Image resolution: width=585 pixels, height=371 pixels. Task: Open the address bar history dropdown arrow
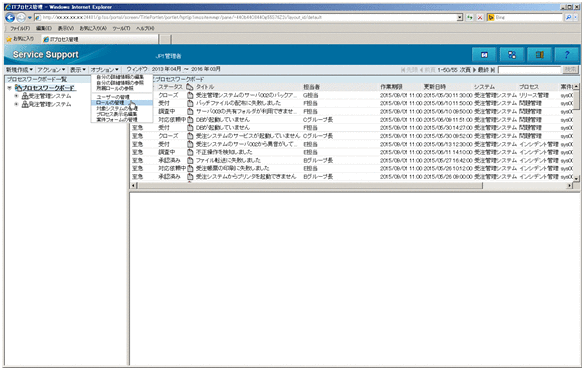coord(460,18)
